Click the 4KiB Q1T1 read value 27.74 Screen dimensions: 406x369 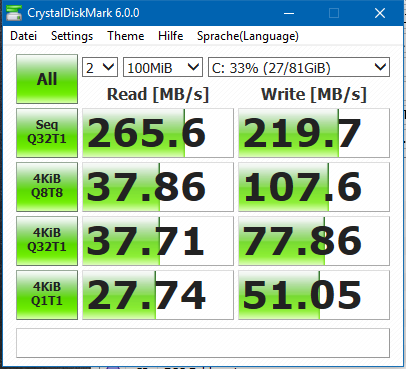coord(158,295)
